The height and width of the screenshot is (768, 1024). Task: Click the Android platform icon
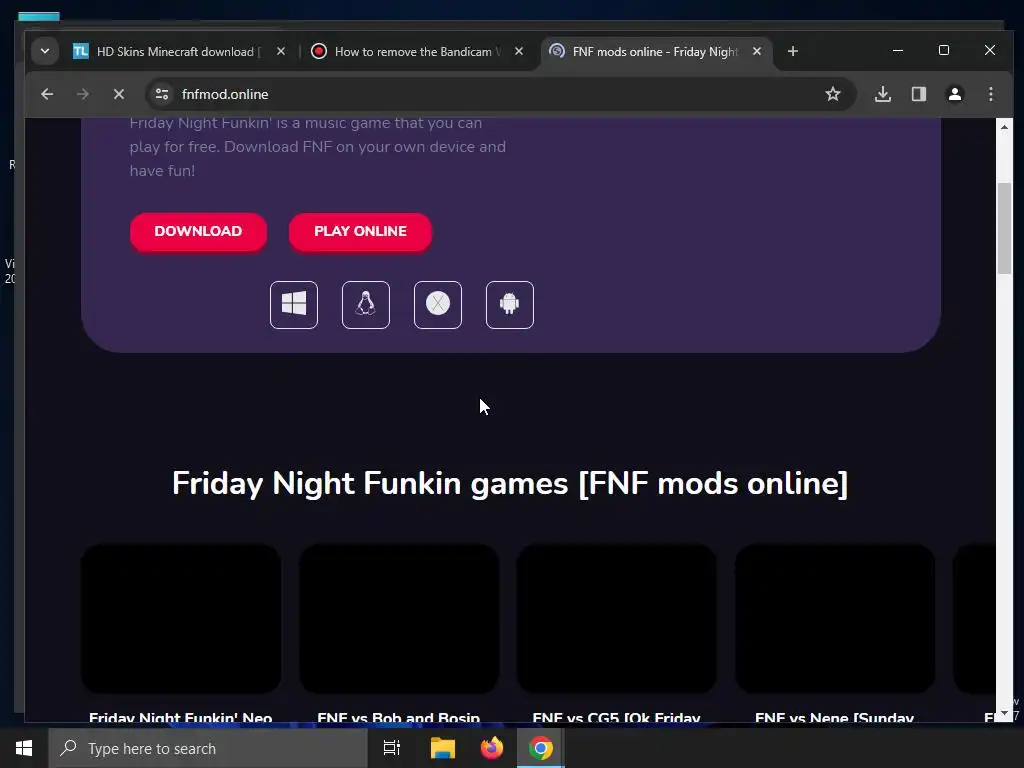509,305
